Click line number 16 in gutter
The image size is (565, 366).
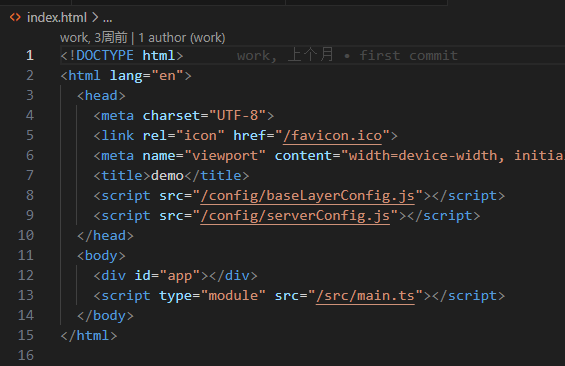point(26,356)
